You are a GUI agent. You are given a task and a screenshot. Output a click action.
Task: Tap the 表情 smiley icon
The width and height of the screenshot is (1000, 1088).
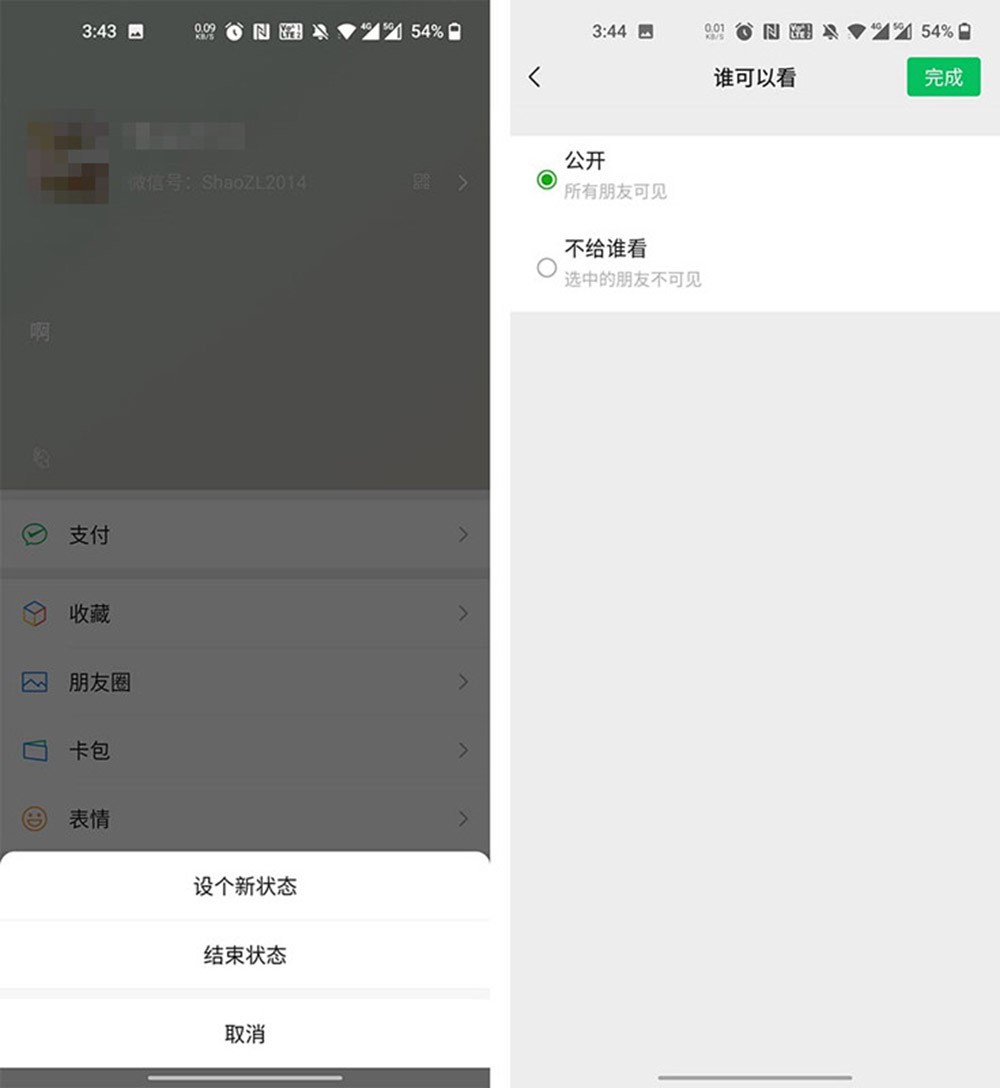35,819
